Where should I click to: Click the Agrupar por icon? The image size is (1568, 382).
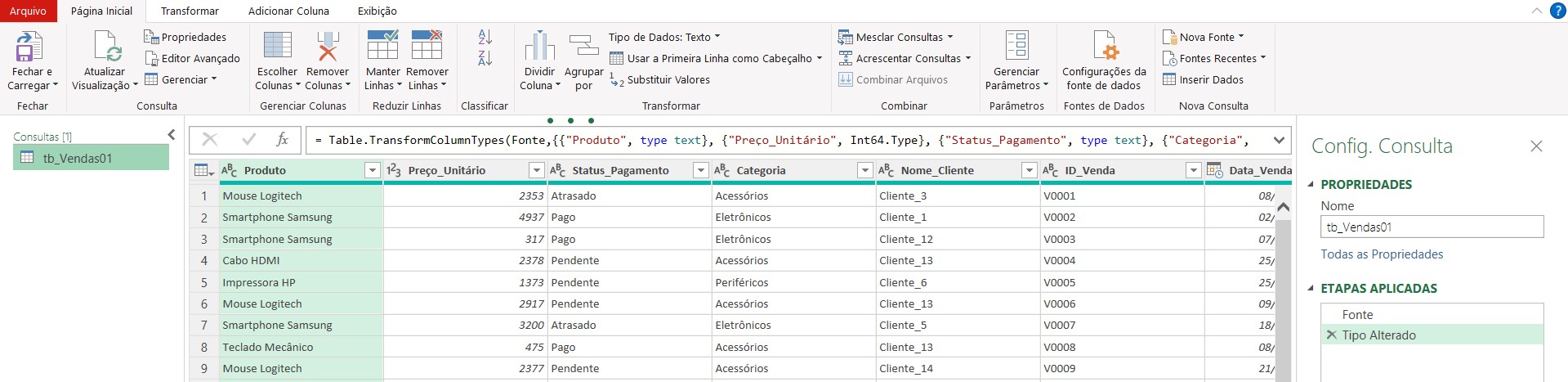click(583, 47)
